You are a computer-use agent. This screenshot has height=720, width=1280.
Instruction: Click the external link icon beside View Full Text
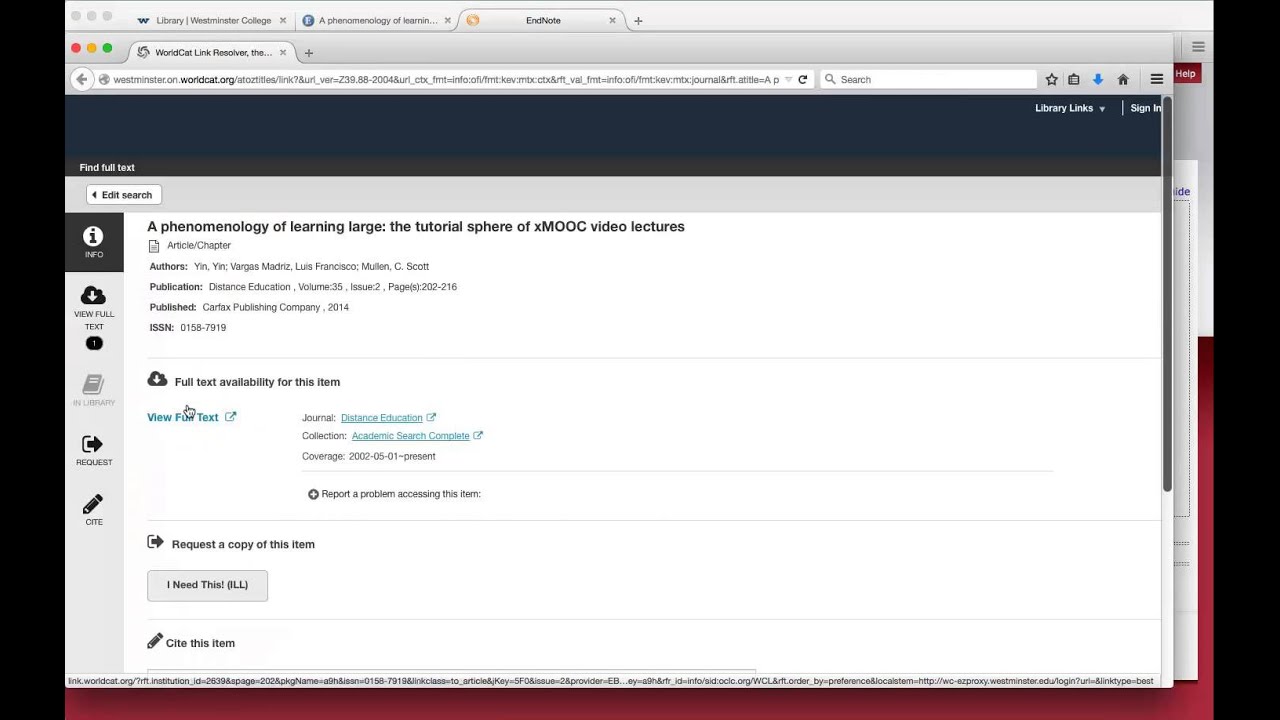pos(230,417)
